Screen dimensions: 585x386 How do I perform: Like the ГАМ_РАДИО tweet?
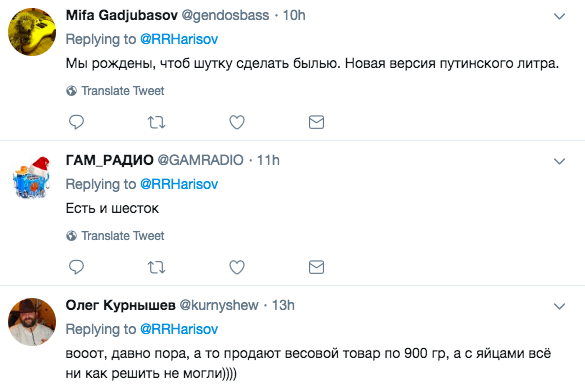tap(237, 267)
